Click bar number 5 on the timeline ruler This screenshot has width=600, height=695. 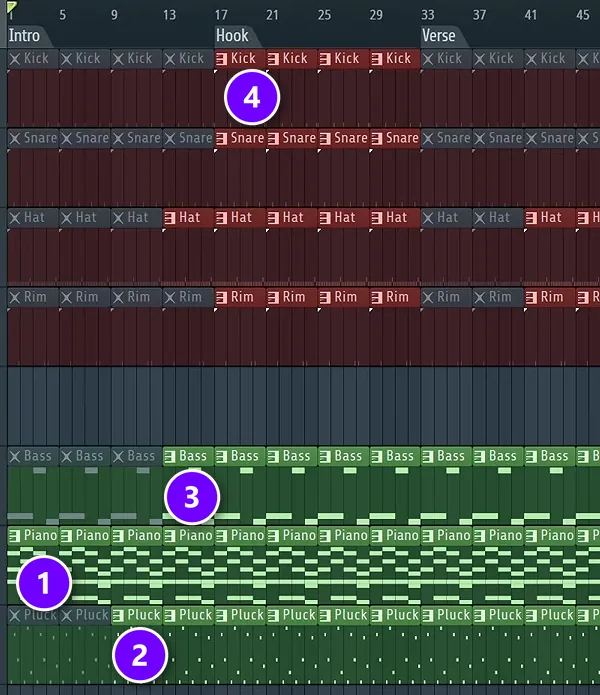62,15
